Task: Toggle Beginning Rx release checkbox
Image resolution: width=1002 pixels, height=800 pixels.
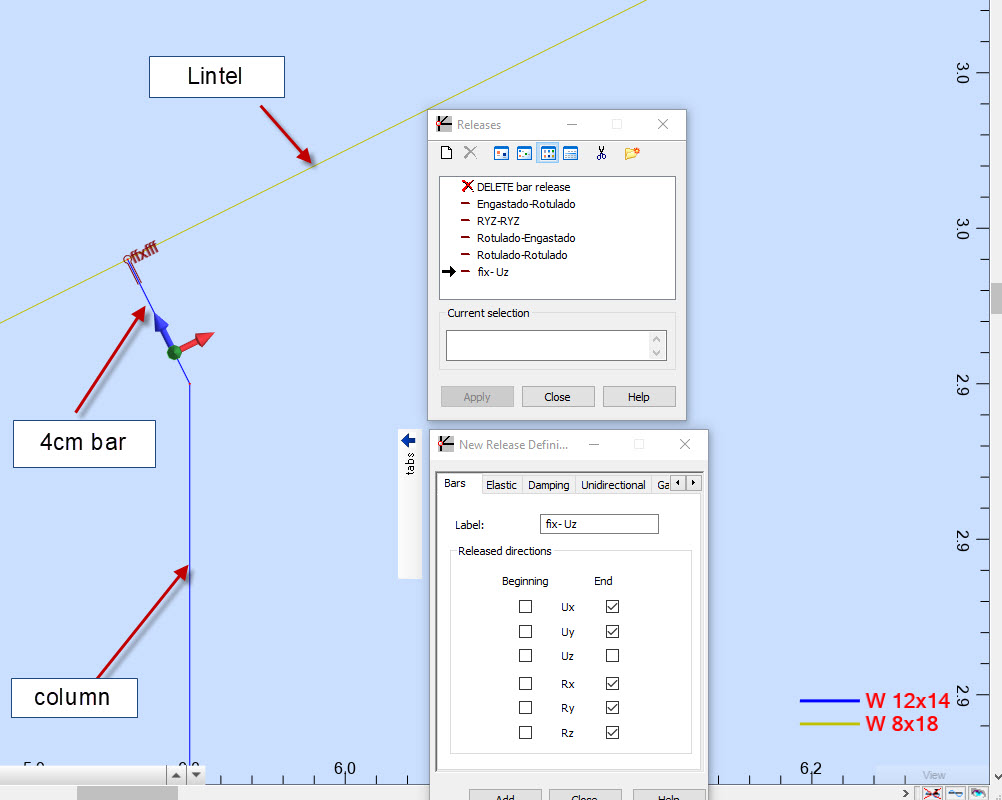Action: (525, 684)
